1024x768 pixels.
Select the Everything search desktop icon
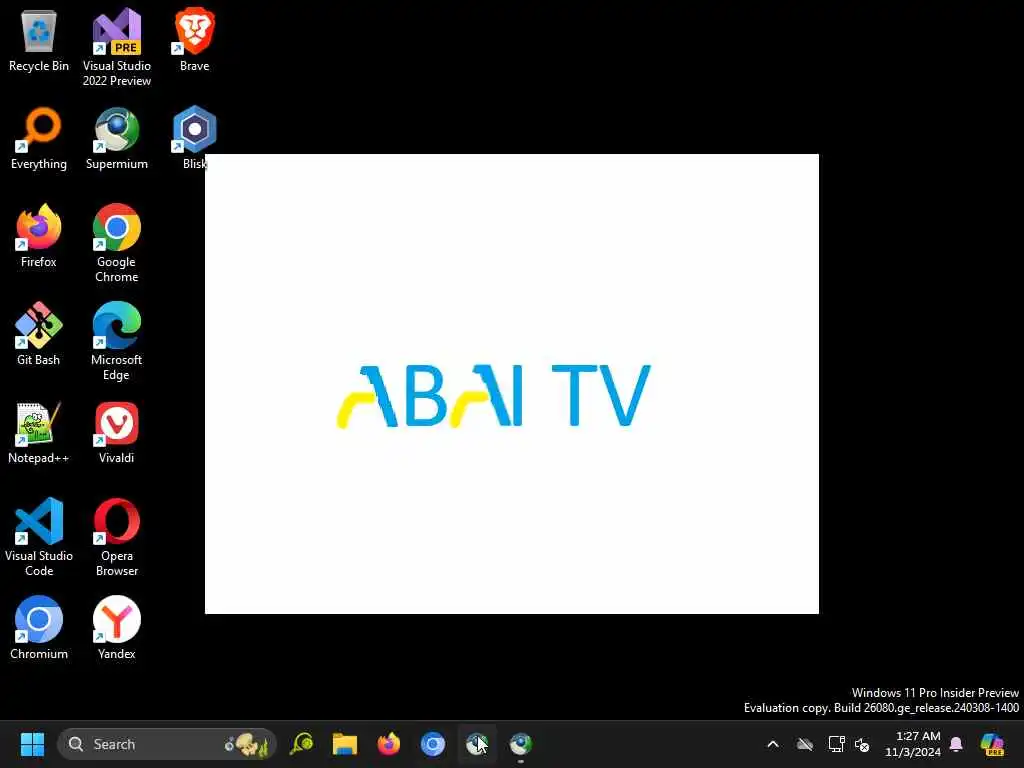coord(39,138)
